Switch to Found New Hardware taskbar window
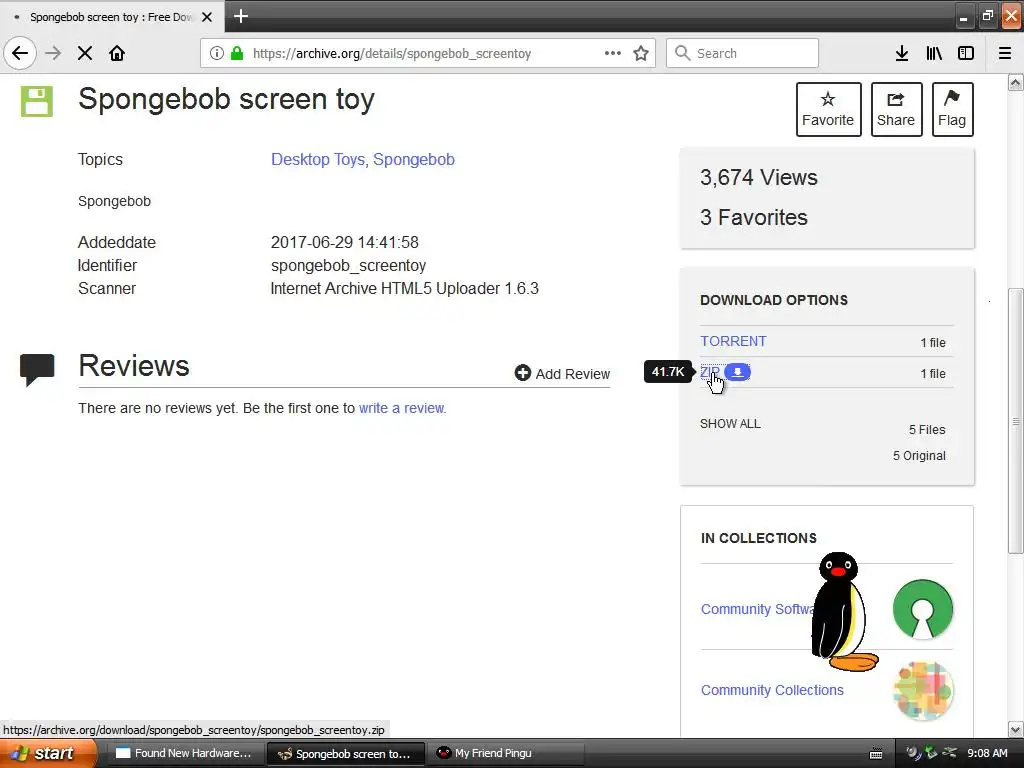 point(184,753)
